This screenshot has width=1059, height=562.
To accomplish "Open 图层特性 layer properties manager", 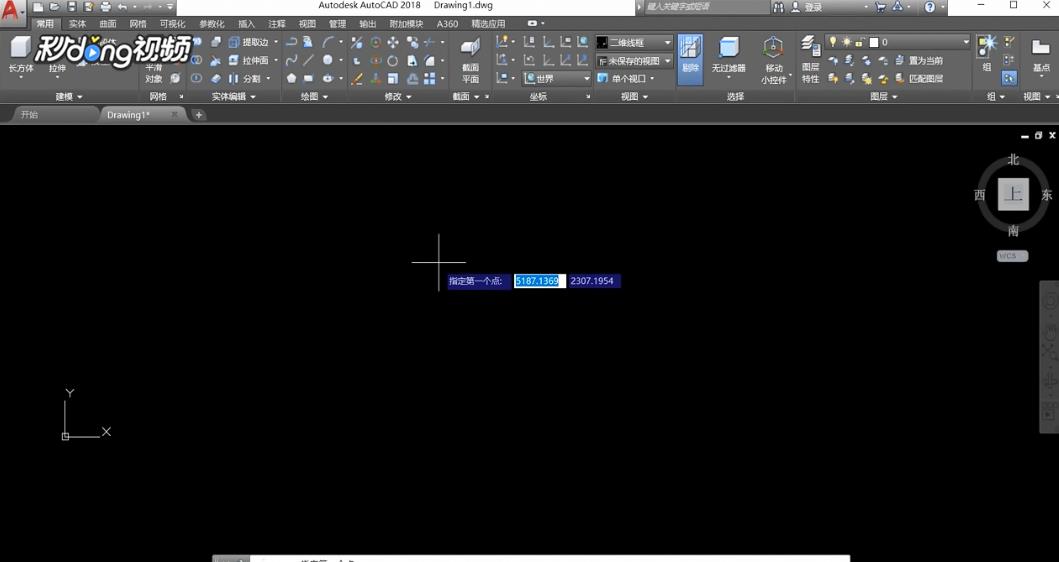I will point(810,59).
